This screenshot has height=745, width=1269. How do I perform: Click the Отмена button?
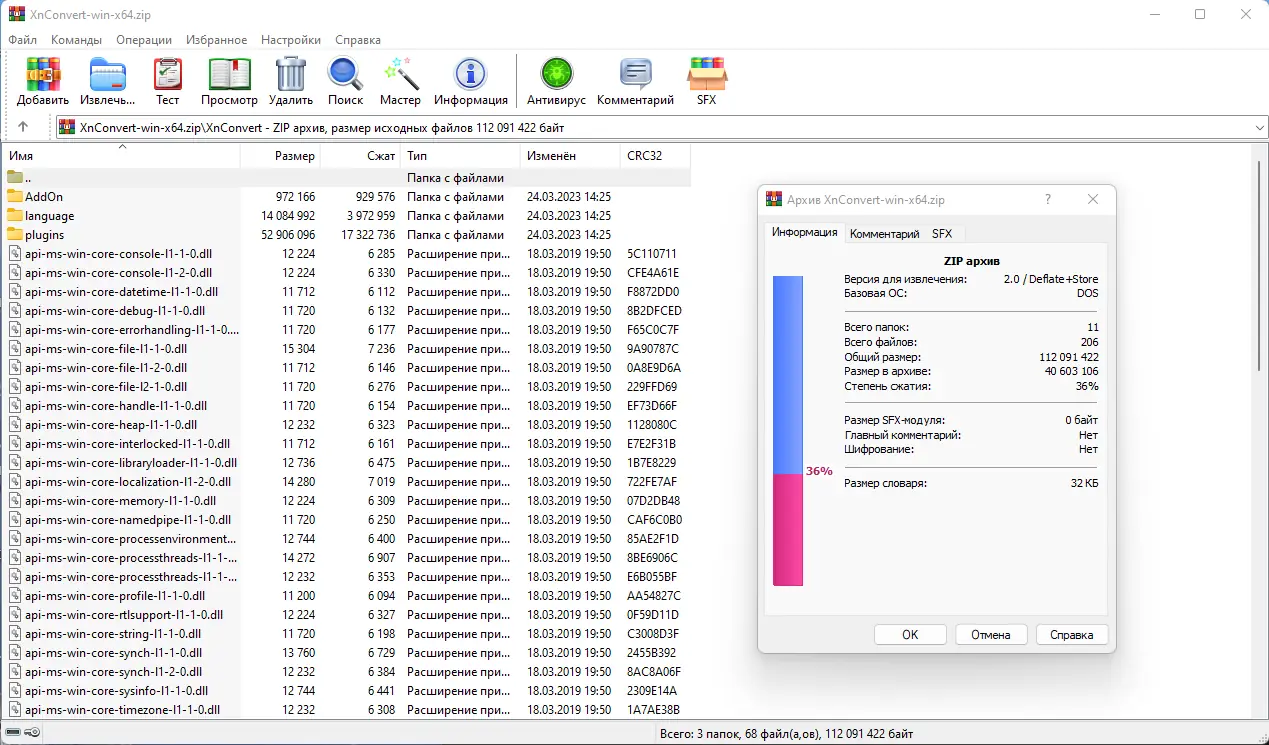[x=991, y=634]
